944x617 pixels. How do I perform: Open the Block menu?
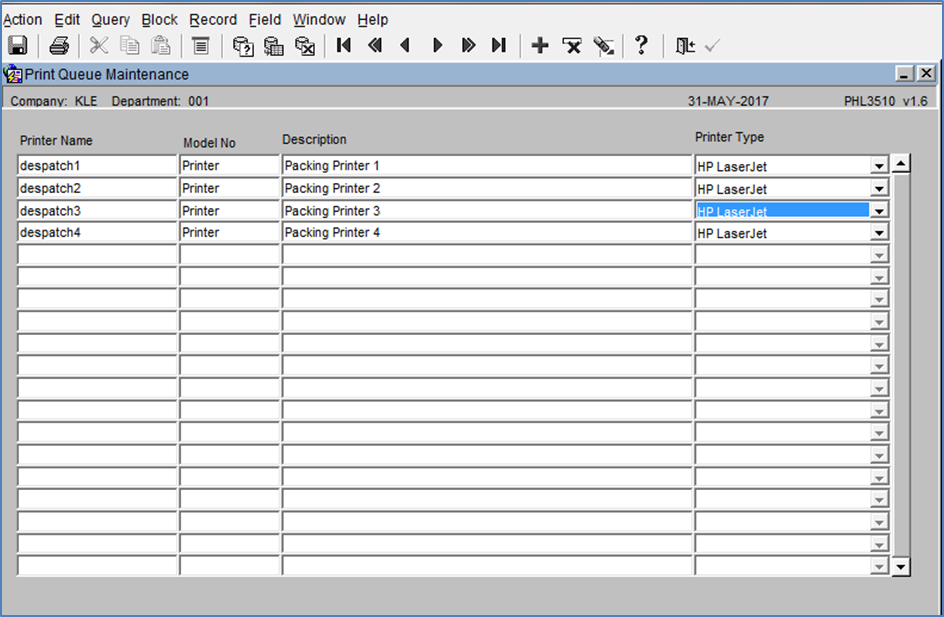(x=159, y=20)
